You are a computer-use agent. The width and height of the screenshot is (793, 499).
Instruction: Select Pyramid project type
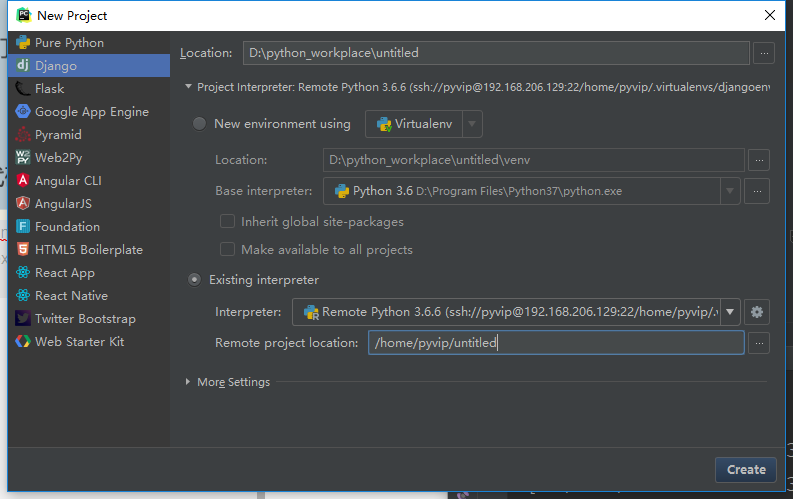pos(89,134)
